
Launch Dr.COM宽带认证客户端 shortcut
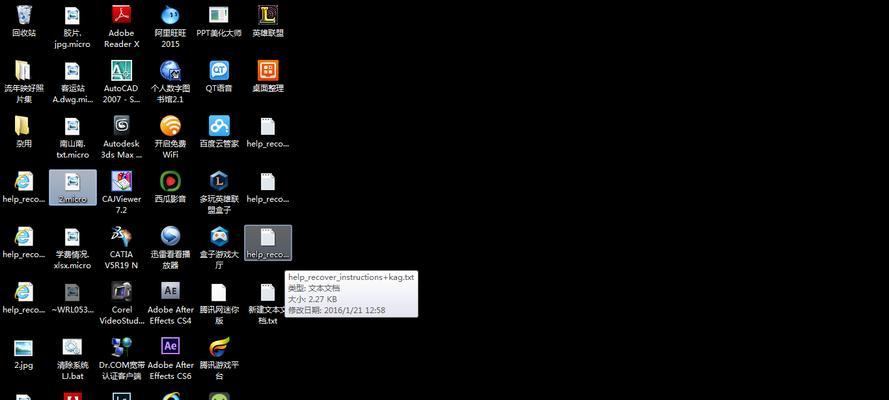pos(121,359)
